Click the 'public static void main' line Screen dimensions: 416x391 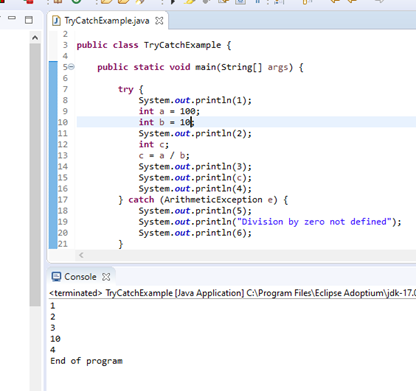click(200, 67)
